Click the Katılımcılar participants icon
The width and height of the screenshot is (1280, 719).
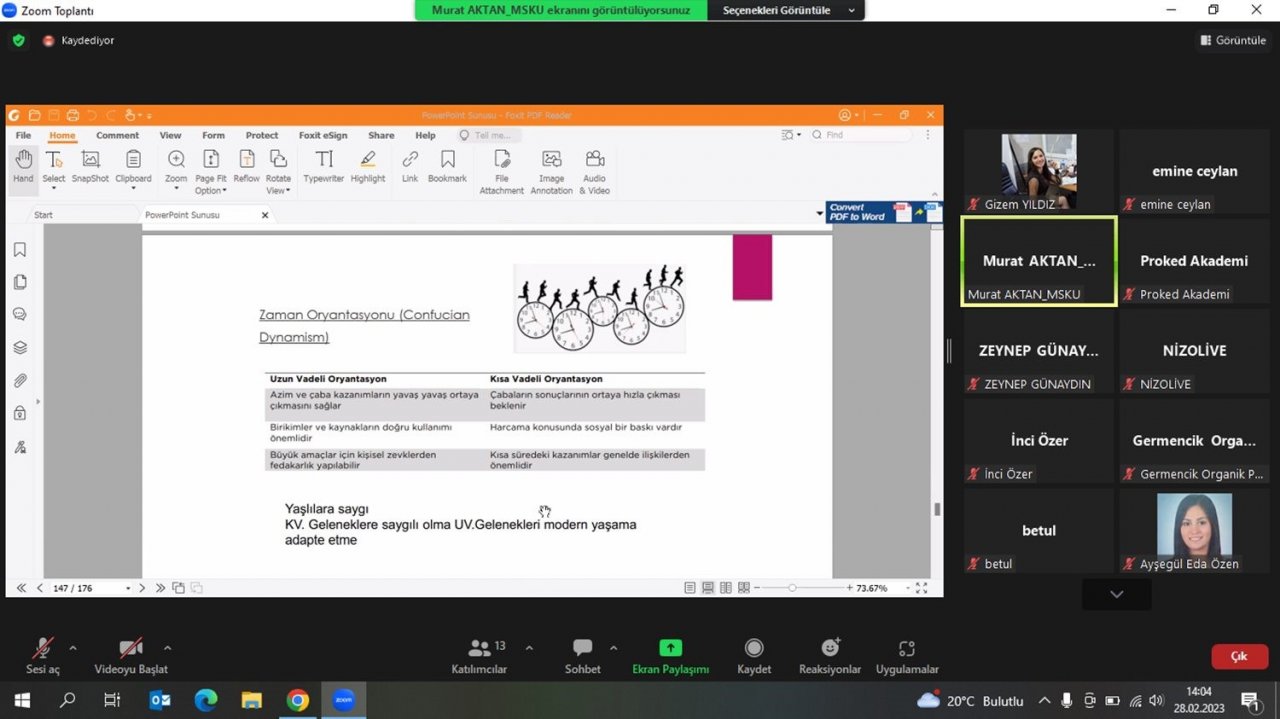(480, 649)
